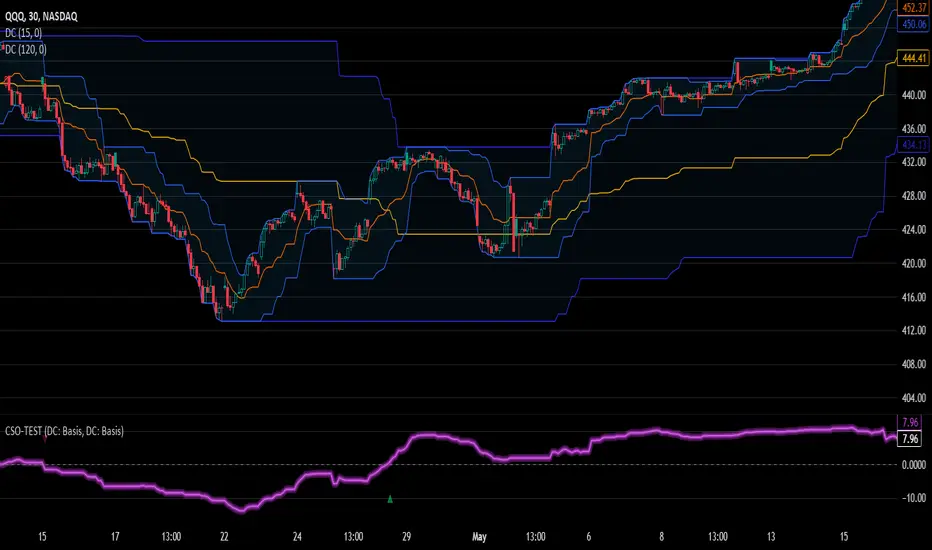Click the 15 date label at the left end of the time axis

coord(42,537)
